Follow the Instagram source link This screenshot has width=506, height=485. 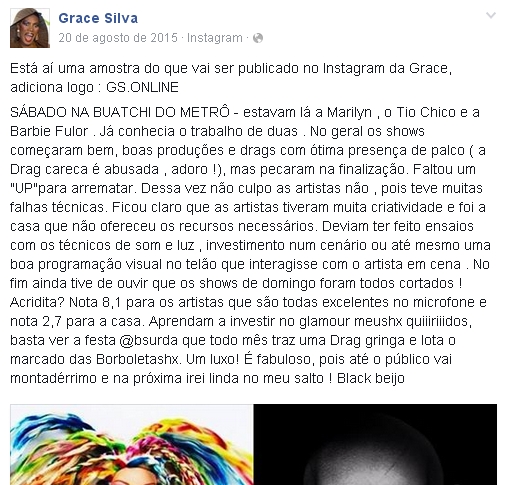215,38
